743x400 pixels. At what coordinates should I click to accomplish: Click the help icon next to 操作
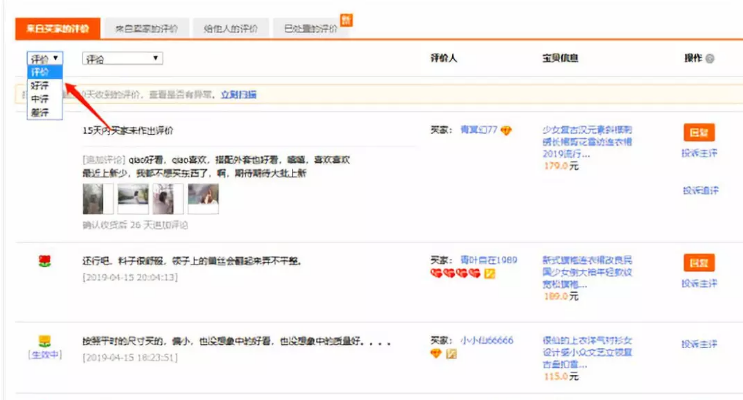(710, 59)
